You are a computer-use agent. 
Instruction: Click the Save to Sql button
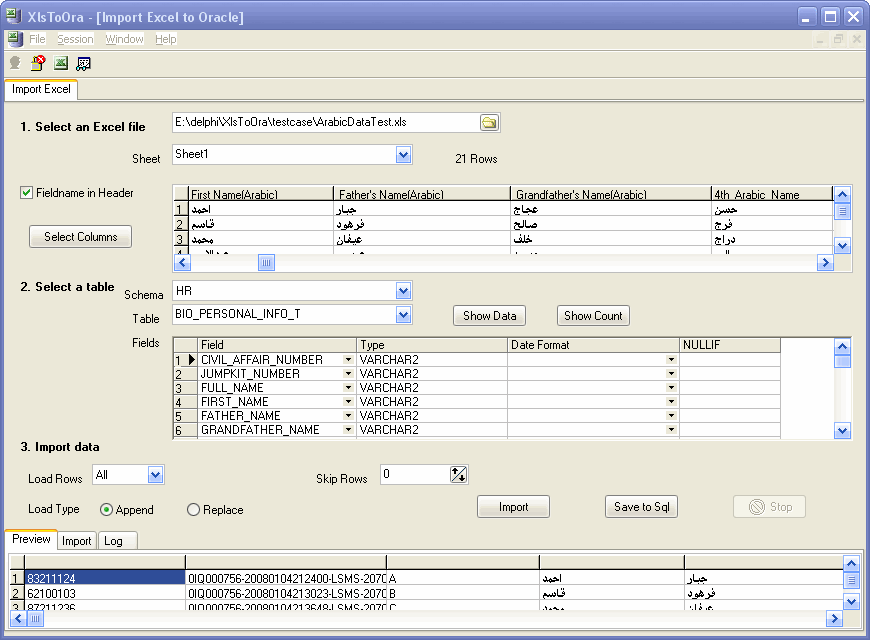point(641,507)
